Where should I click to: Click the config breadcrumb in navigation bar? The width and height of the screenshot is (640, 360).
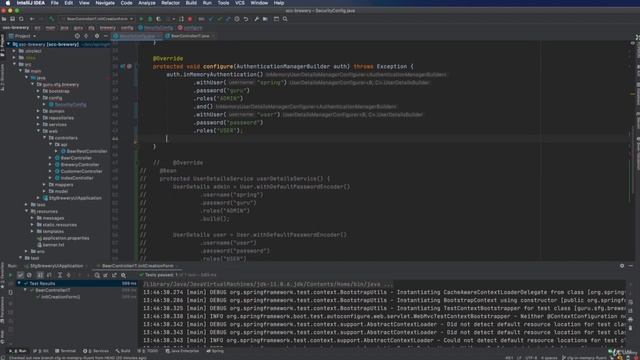click(x=127, y=28)
